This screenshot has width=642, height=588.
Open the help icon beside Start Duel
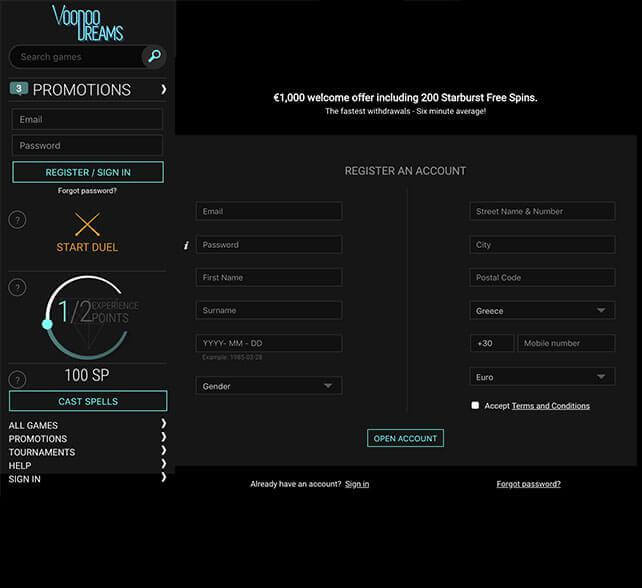tap(17, 220)
